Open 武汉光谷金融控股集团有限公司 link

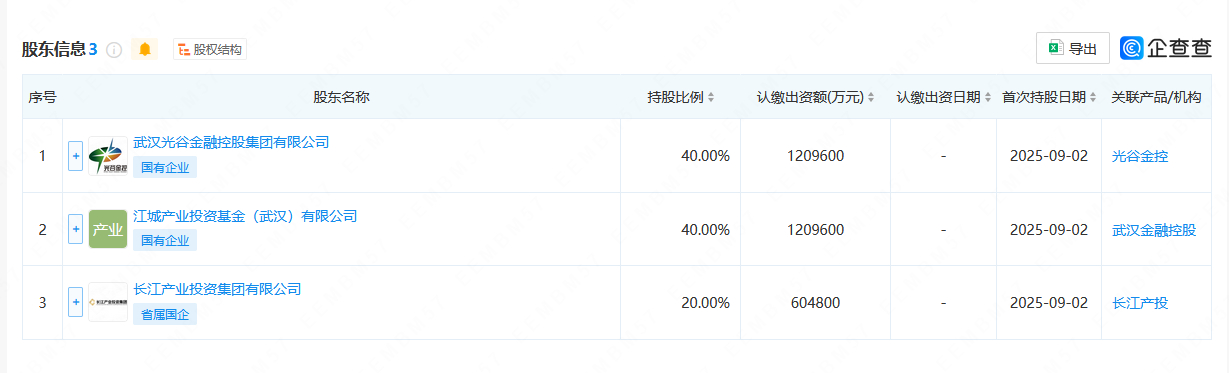point(231,142)
